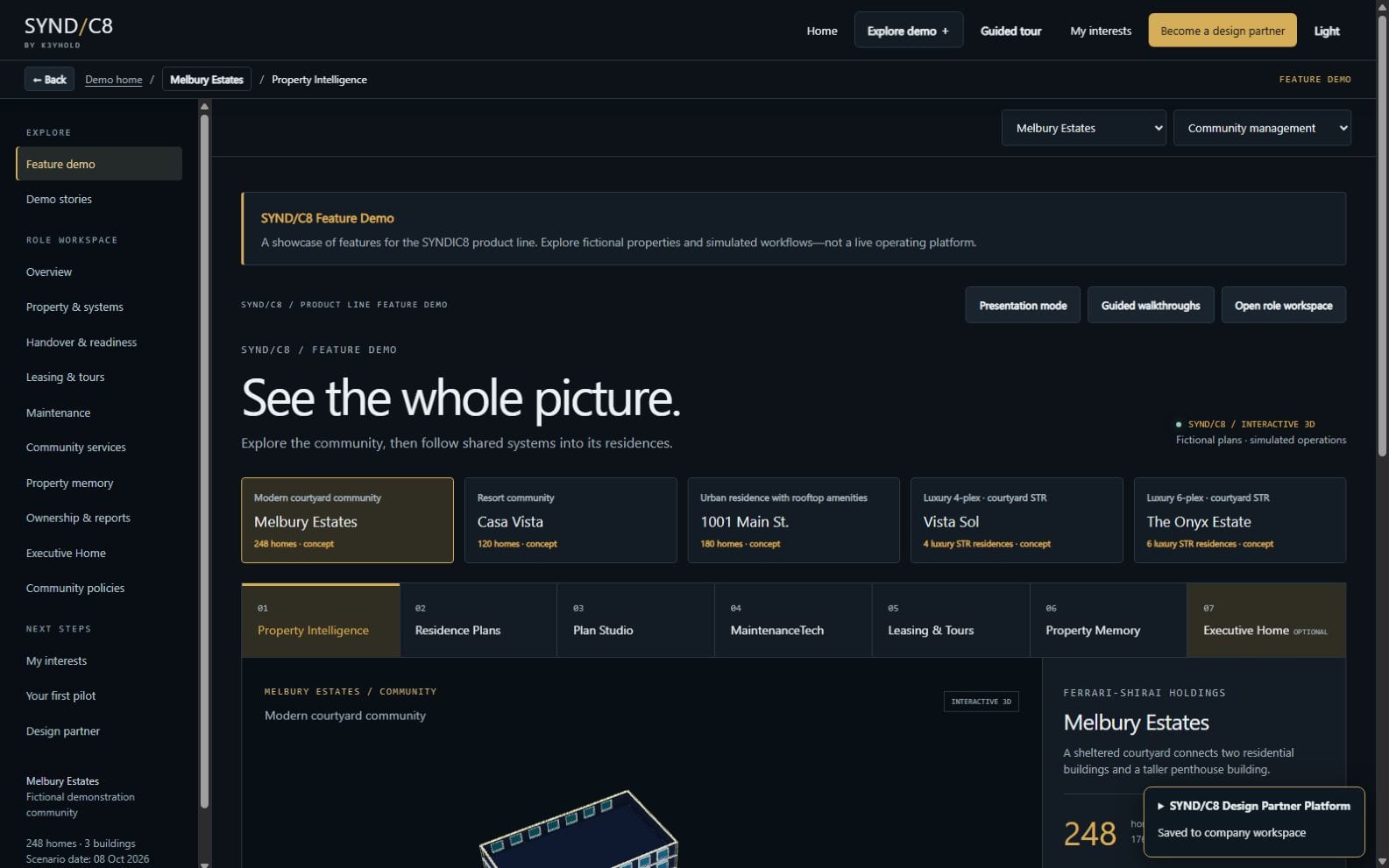This screenshot has width=1389, height=868.
Task: Click the interactive 3D building model
Action: 578,828
